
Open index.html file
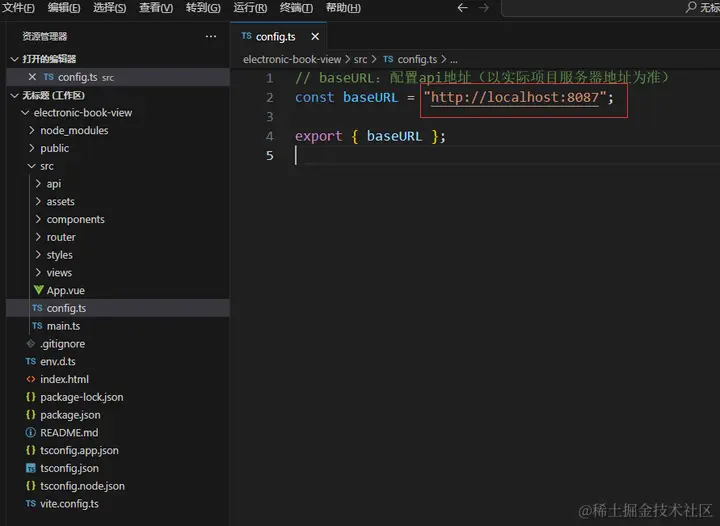click(64, 380)
